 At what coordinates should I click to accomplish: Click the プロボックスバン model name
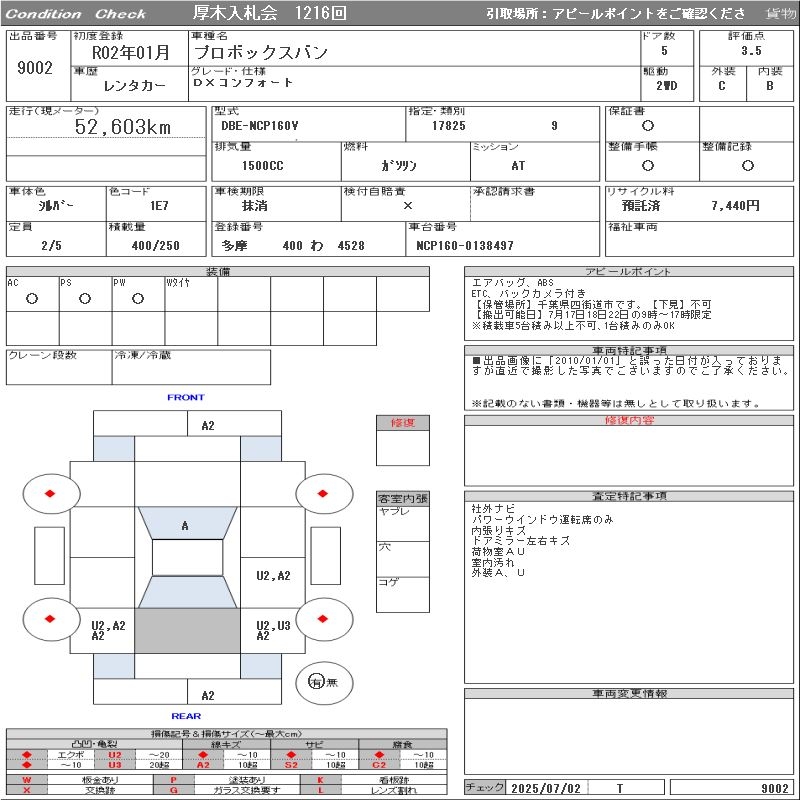pyautogui.click(x=261, y=52)
